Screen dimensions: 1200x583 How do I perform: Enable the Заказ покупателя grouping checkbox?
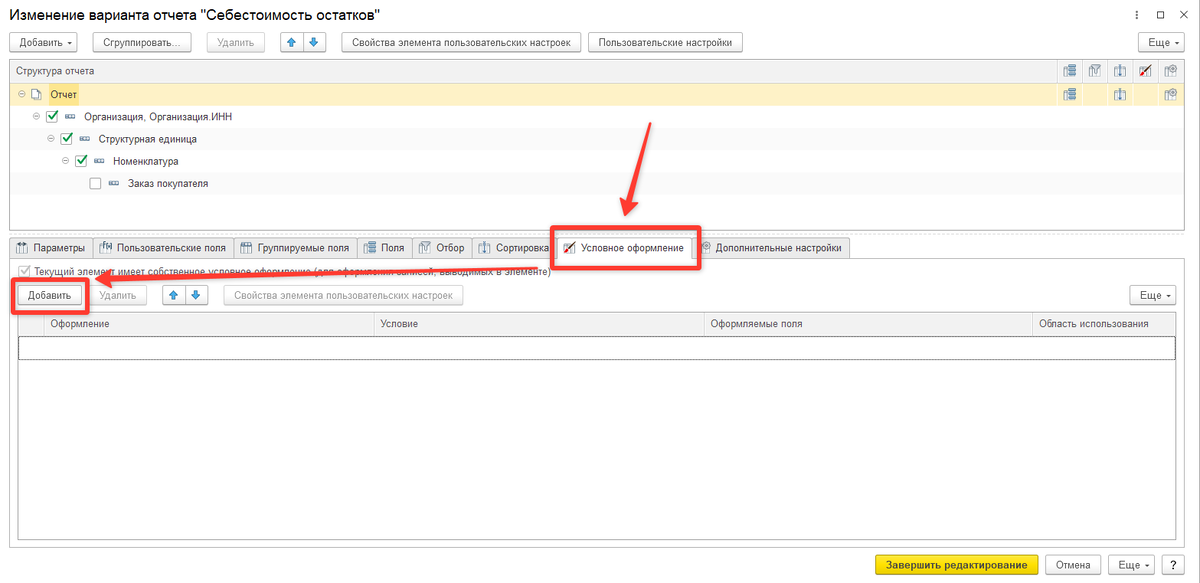pos(95,184)
